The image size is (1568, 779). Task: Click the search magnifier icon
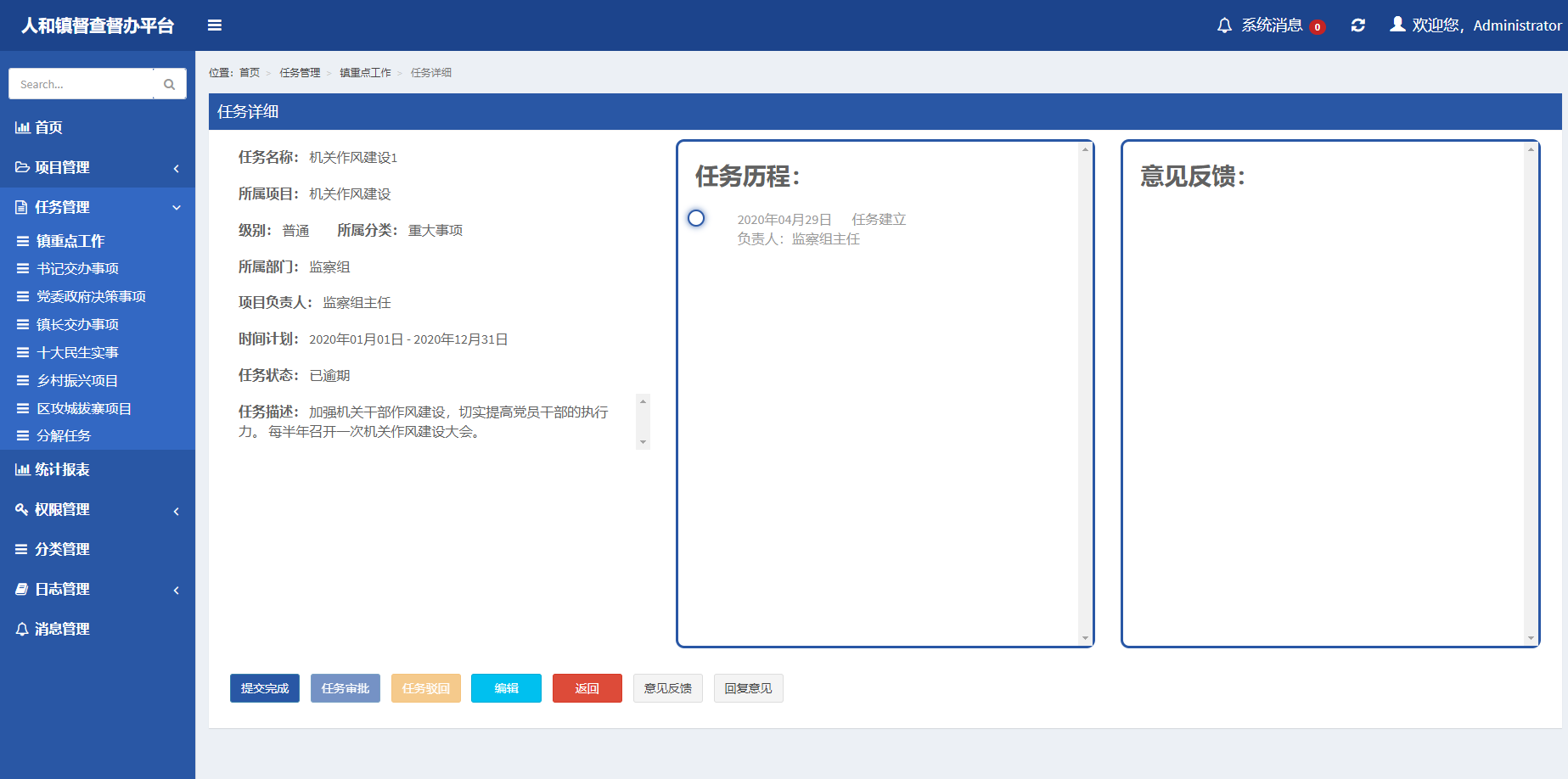(169, 84)
